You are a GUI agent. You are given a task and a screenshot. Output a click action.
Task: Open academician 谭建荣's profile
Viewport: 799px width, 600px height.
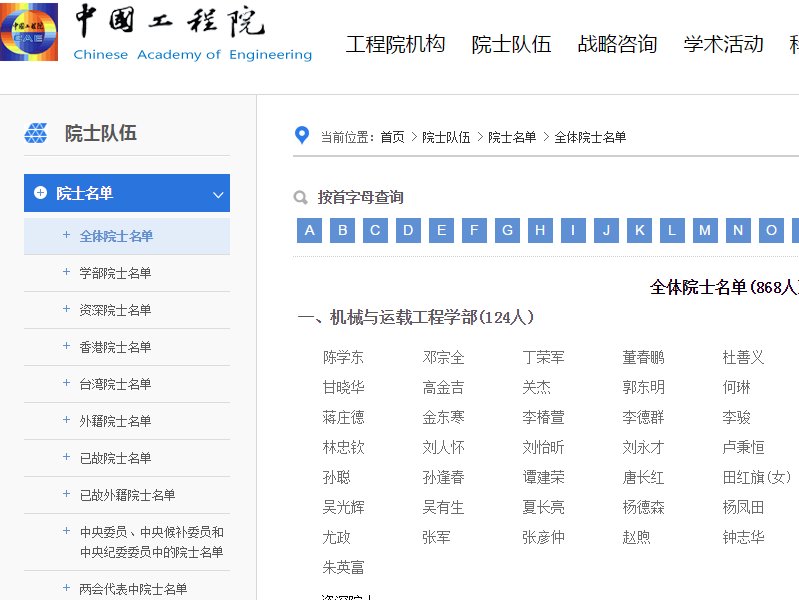tap(543, 477)
